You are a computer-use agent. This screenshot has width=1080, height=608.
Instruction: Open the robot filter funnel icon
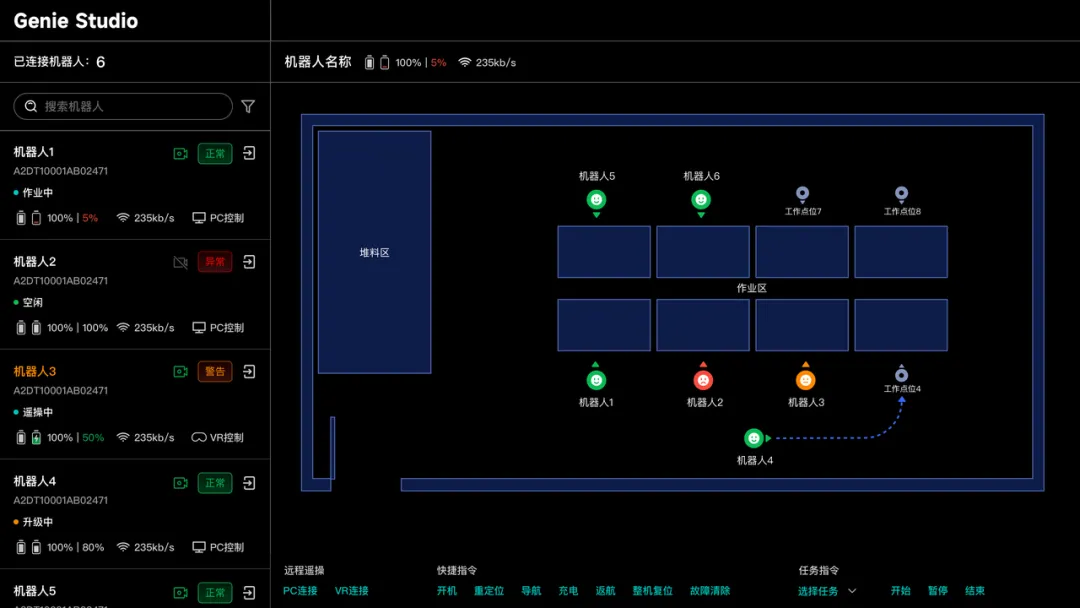248,107
